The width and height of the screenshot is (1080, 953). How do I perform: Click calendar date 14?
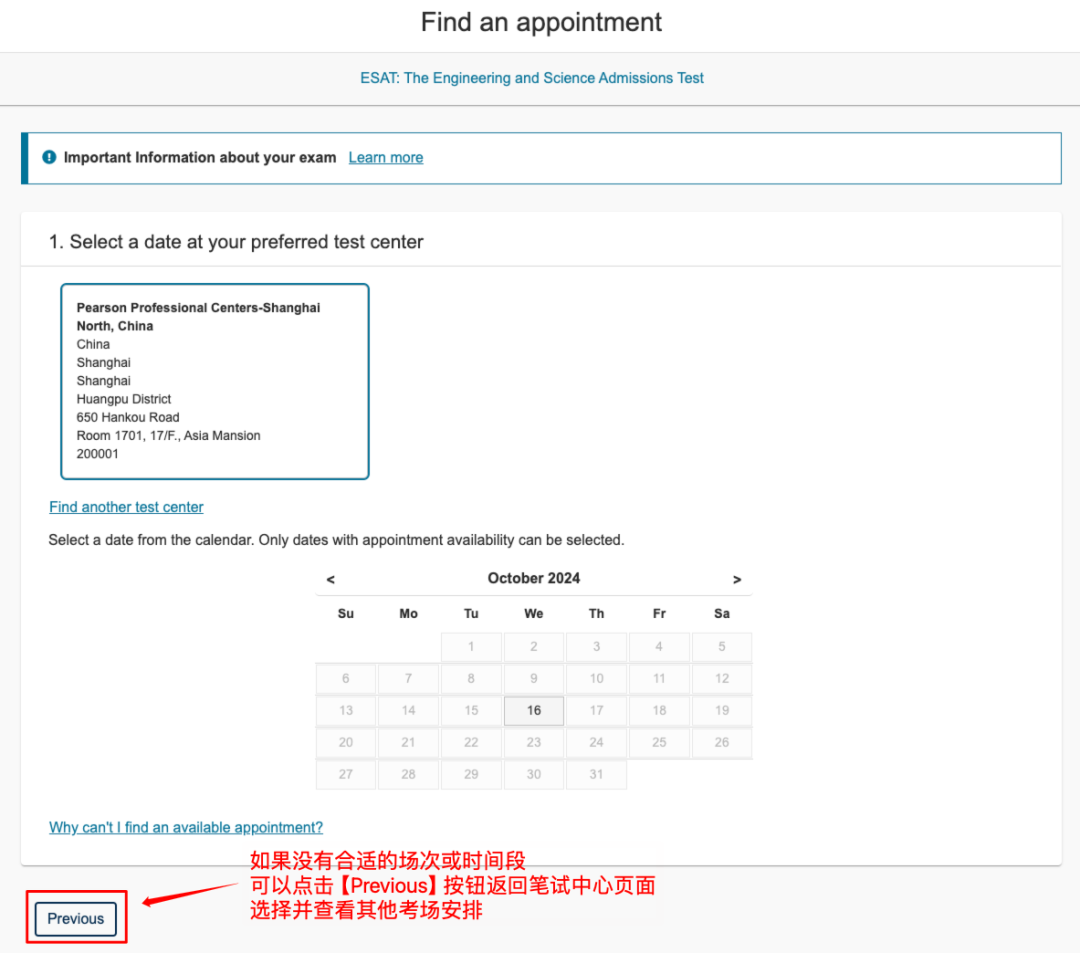click(x=408, y=711)
